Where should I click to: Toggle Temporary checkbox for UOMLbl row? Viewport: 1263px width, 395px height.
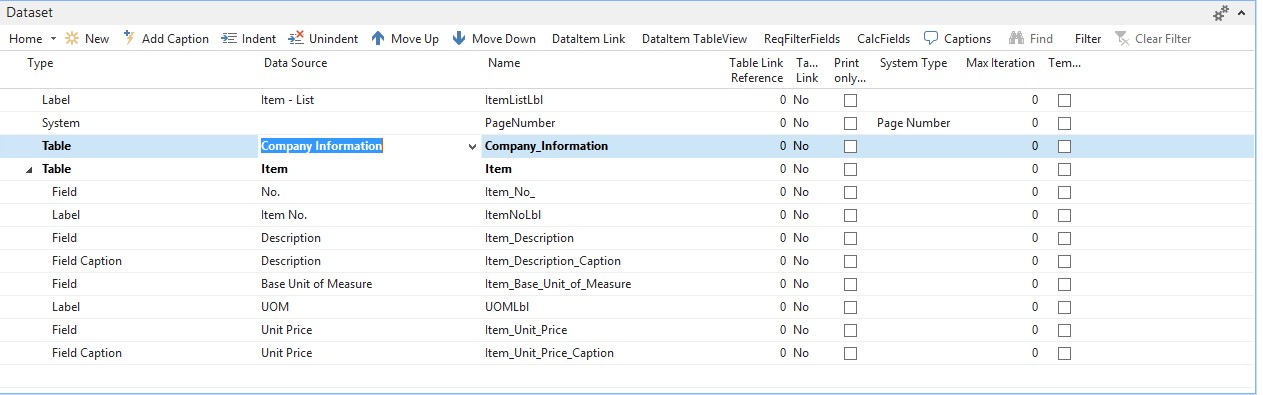click(x=1064, y=307)
